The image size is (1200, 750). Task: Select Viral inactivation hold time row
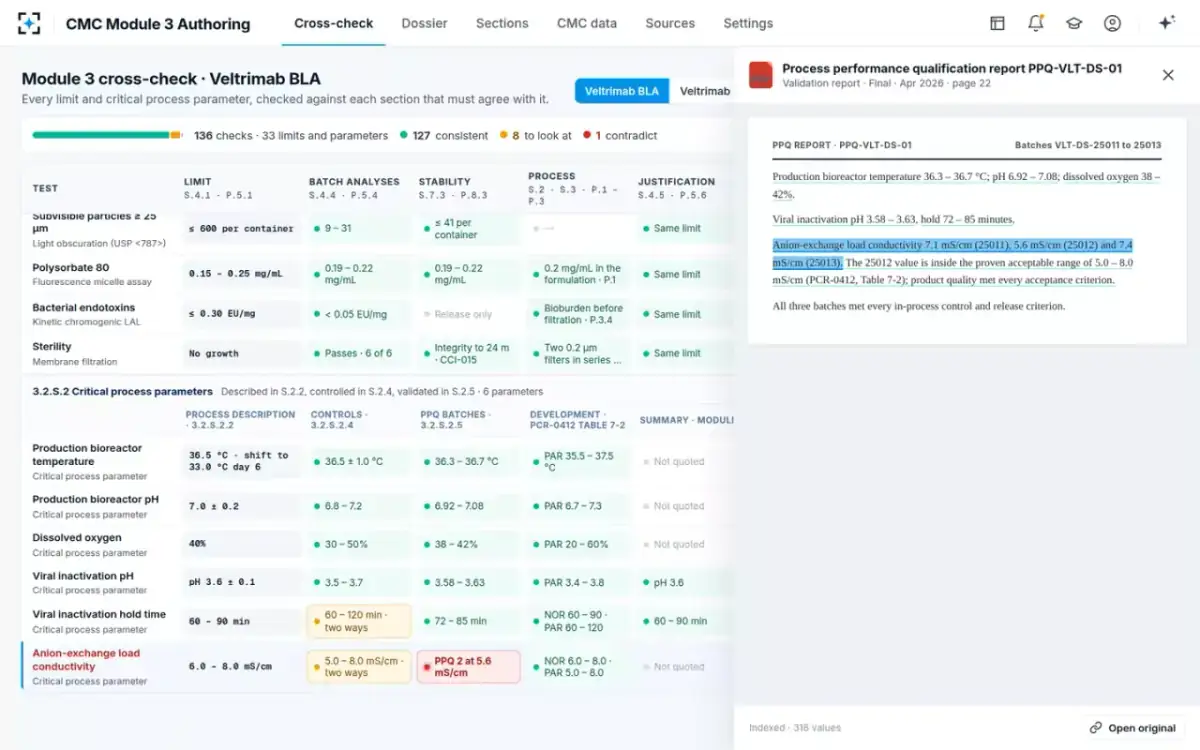(x=377, y=622)
